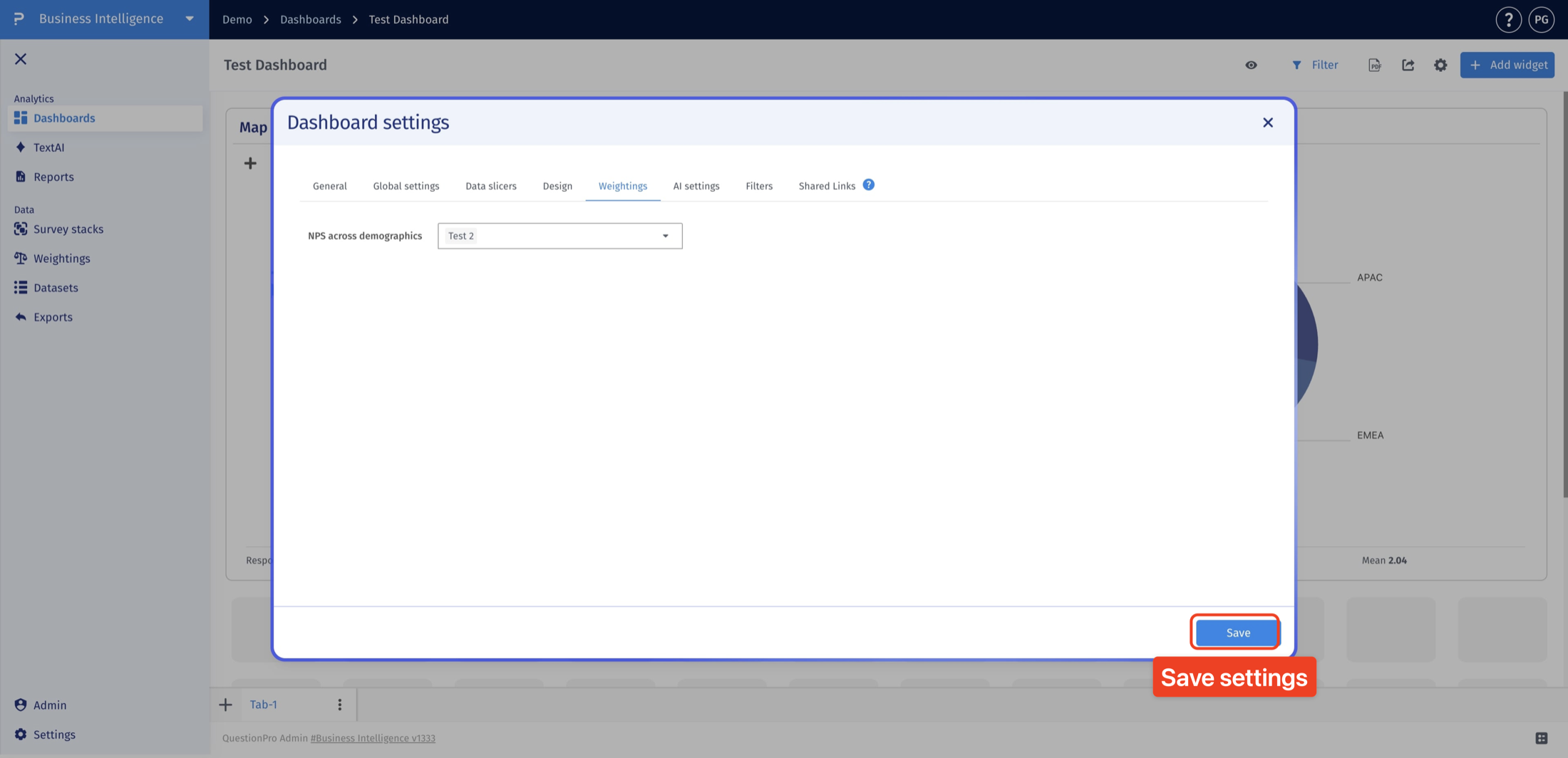Open the AI settings tab
The image size is (1568, 758).
696,186
